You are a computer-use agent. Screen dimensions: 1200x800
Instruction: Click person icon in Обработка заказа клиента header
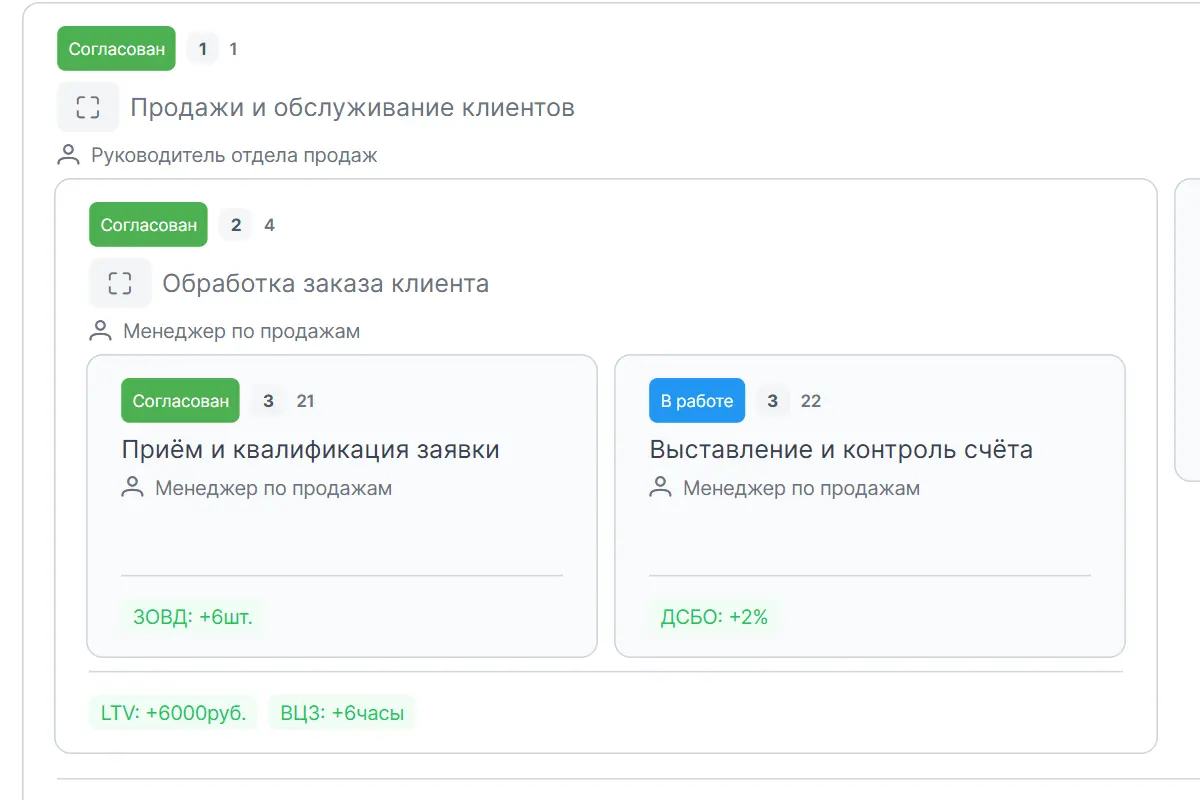(x=100, y=331)
